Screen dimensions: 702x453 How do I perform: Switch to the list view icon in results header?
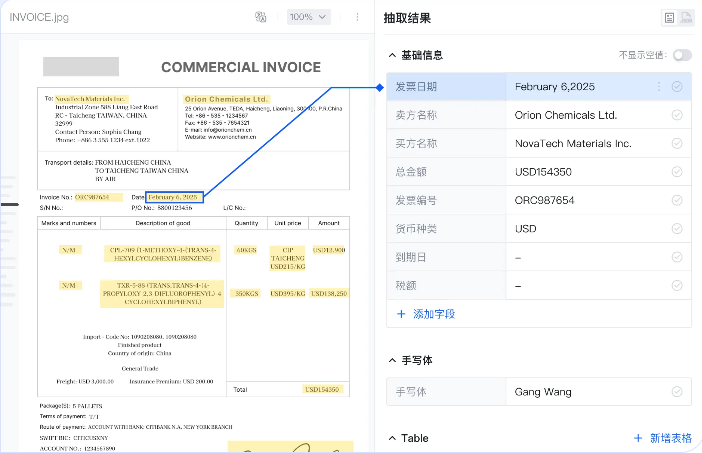pyautogui.click(x=669, y=17)
